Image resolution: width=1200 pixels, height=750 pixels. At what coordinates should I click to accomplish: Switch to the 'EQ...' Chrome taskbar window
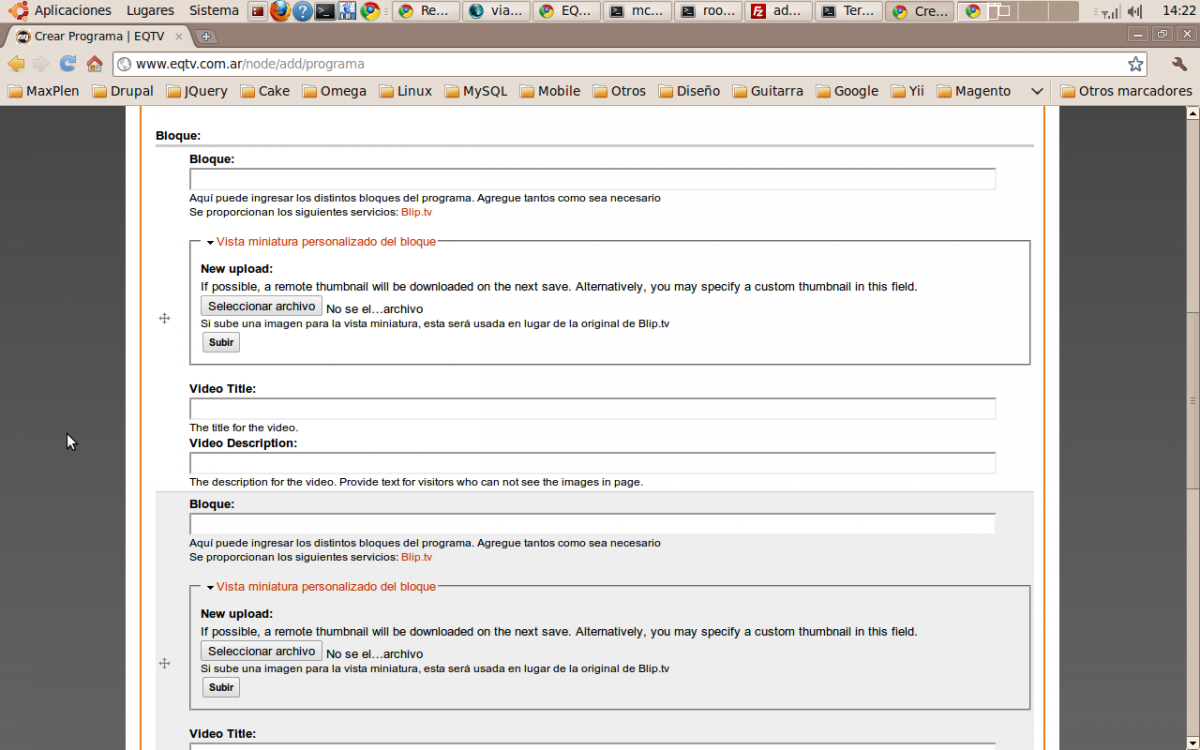tap(567, 12)
